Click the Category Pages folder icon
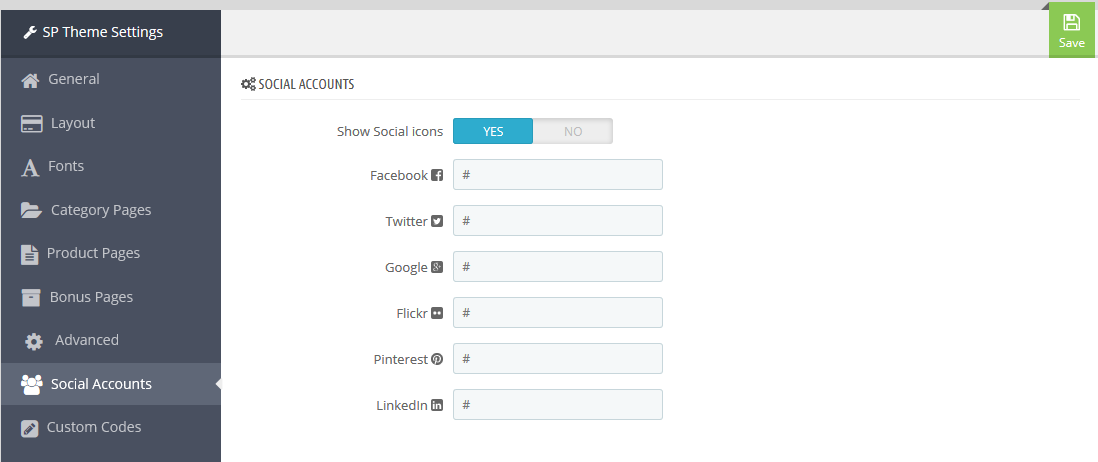This screenshot has width=1098, height=462. tap(32, 211)
